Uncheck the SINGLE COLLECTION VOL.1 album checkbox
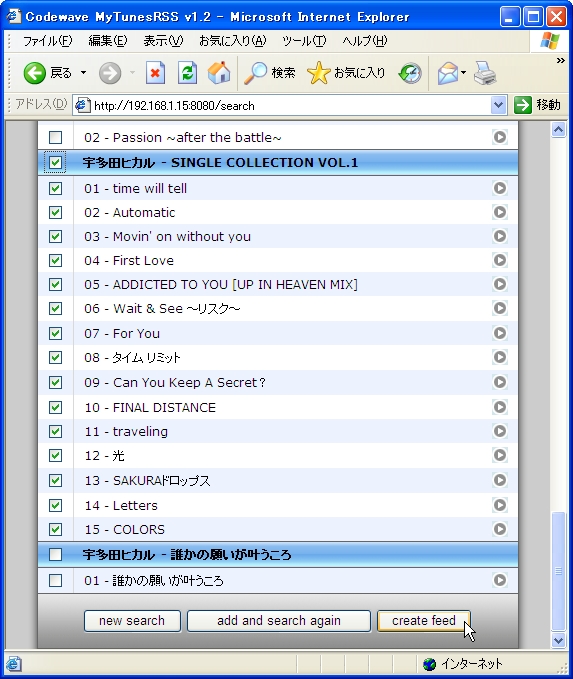Screen dimensions: 573x679 [x=55, y=162]
